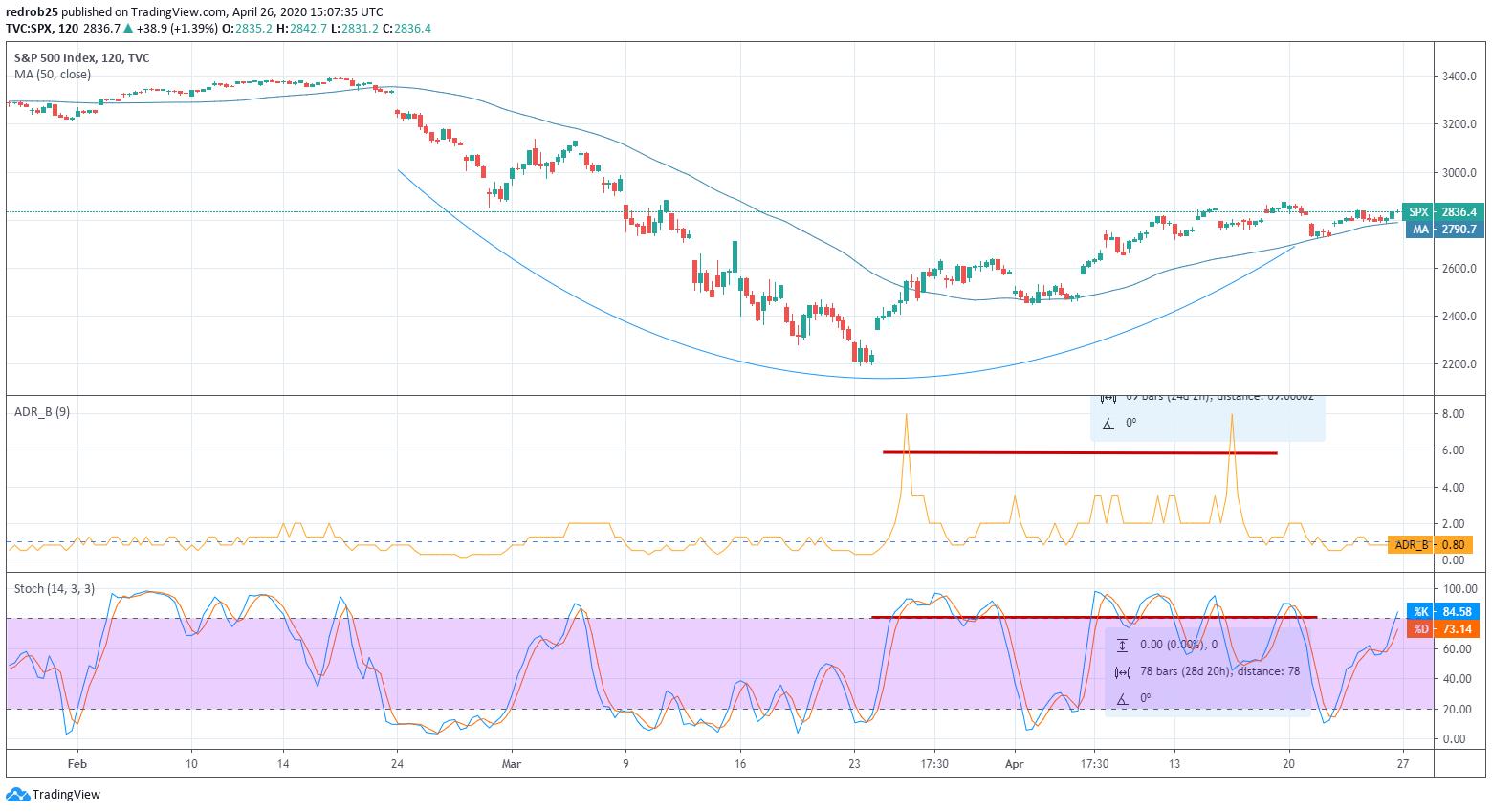Image resolution: width=1492 pixels, height=812 pixels.
Task: Click the '27' date on time axis
Action: pyautogui.click(x=1403, y=764)
